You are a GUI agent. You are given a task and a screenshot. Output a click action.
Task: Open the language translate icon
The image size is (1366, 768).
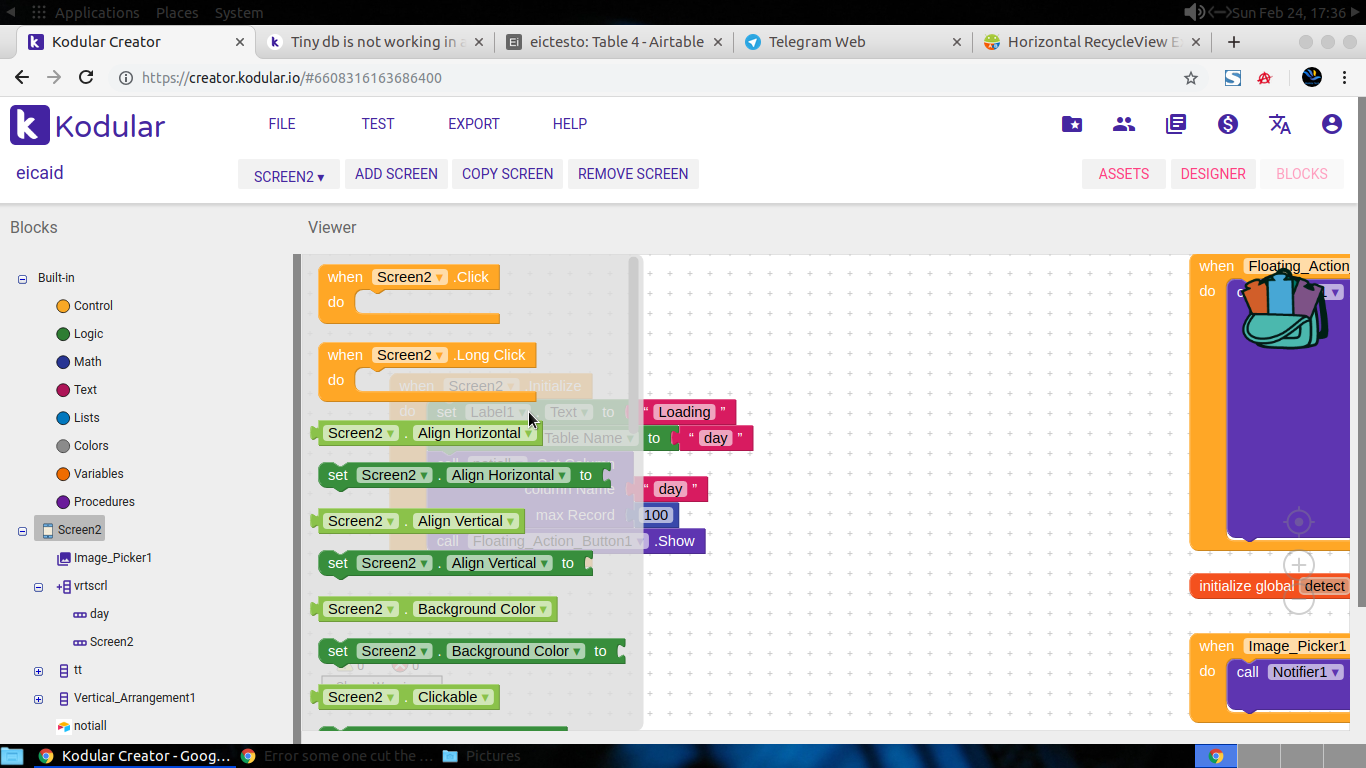click(1280, 124)
